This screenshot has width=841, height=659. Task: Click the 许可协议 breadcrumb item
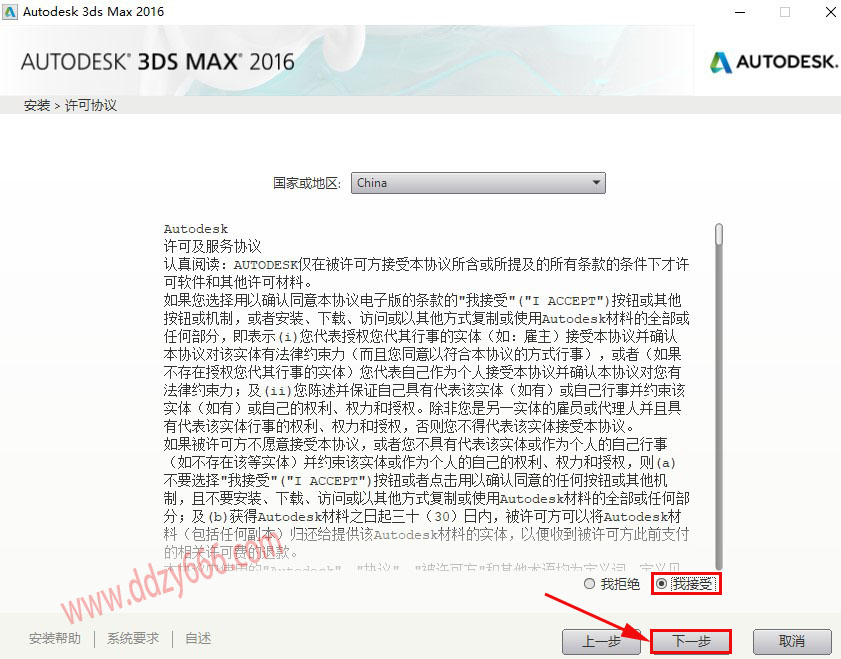click(91, 105)
